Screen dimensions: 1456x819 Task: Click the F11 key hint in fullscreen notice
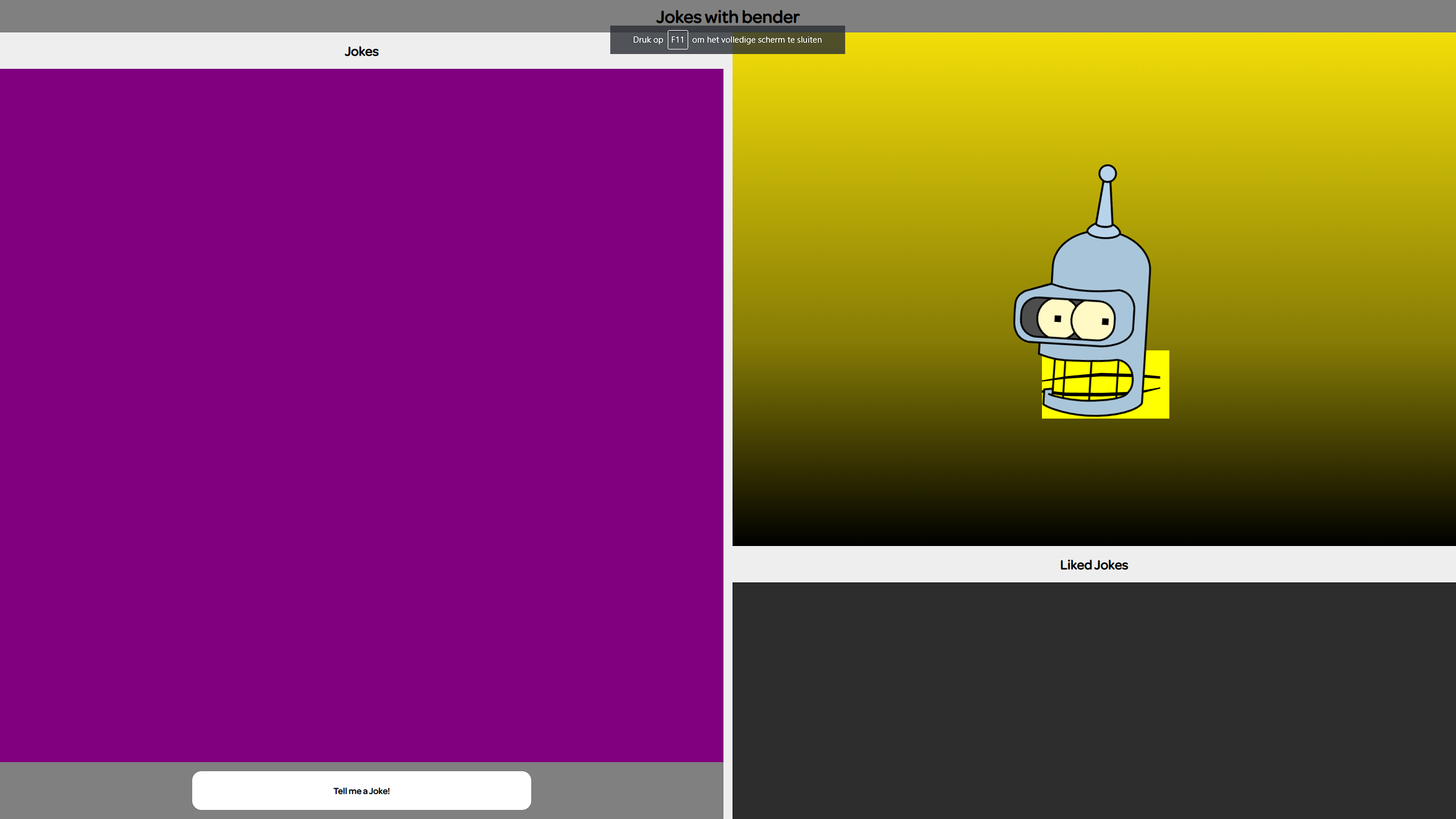pos(677,40)
